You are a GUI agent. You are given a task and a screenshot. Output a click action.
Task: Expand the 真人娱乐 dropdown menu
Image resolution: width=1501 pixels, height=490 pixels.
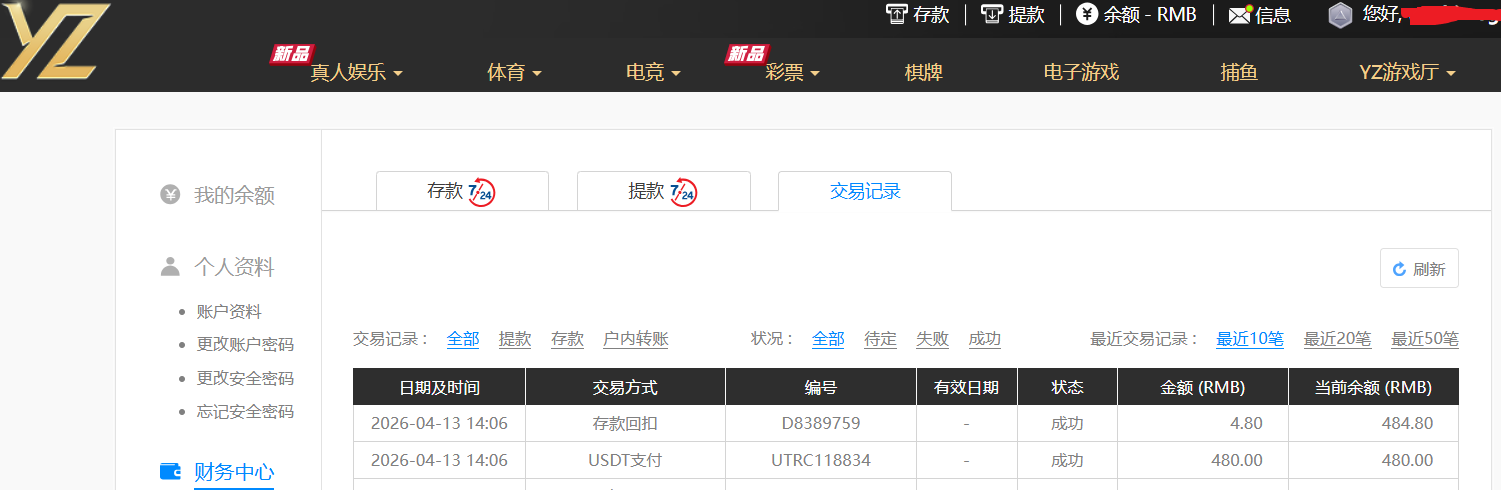pos(356,73)
